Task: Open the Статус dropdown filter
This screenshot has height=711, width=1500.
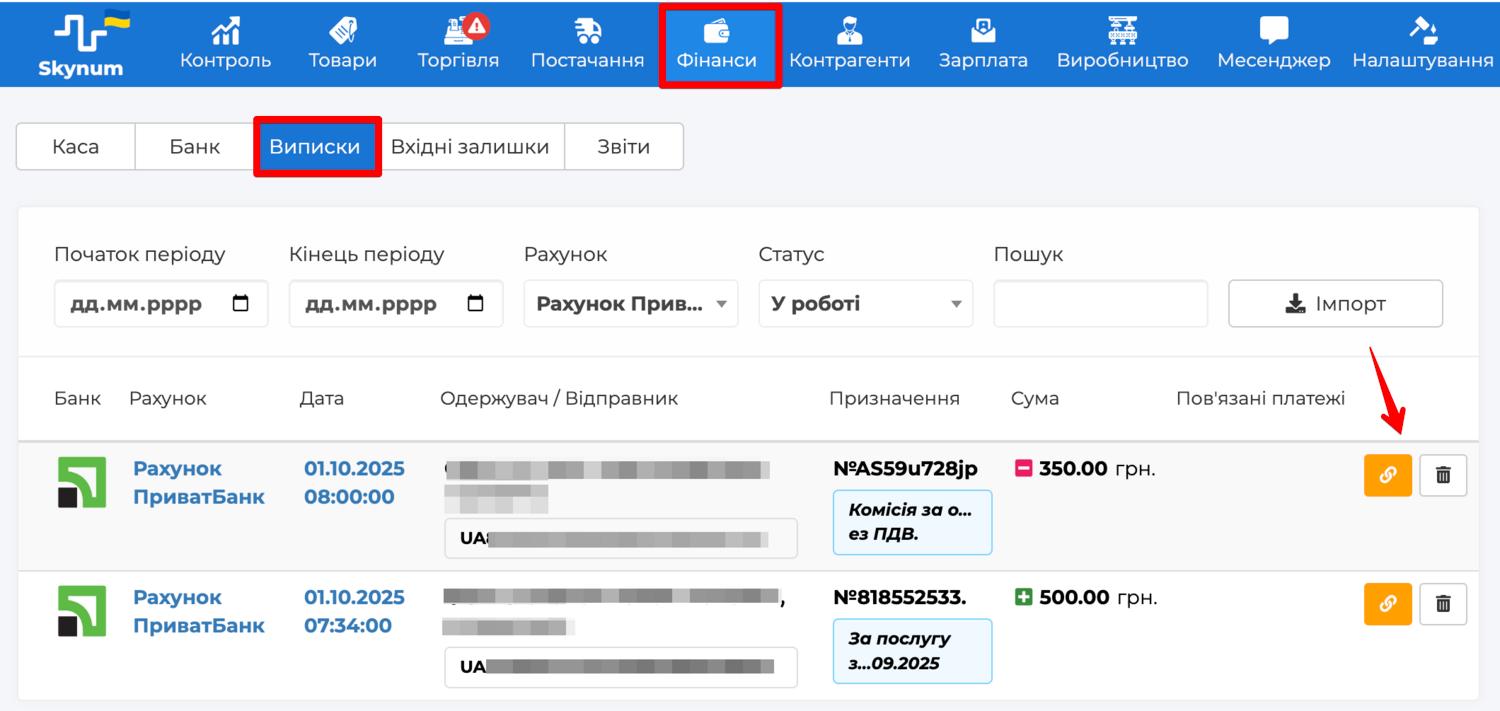Action: pos(865,304)
